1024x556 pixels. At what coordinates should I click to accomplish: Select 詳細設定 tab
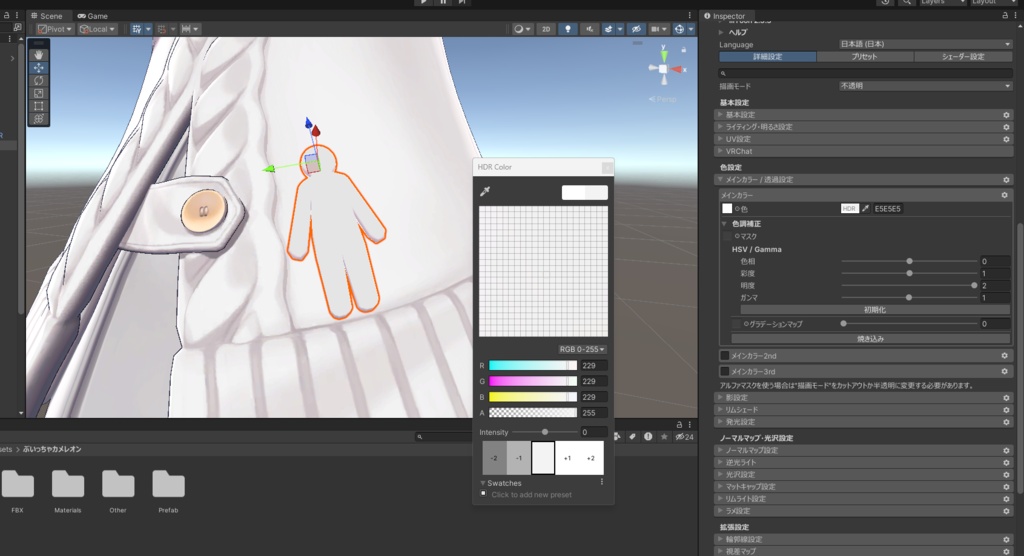pos(767,57)
